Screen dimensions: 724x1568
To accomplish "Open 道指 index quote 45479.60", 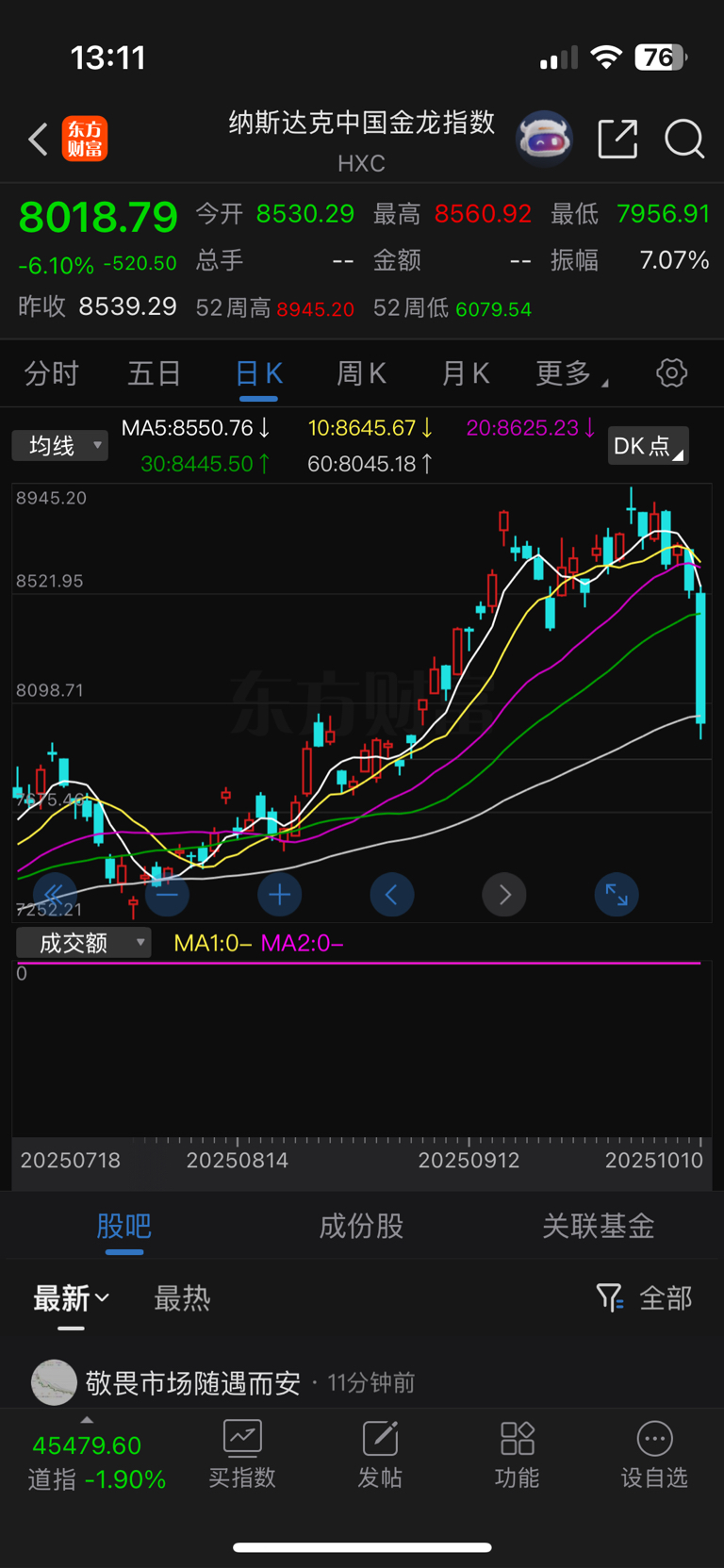I will [87, 1445].
